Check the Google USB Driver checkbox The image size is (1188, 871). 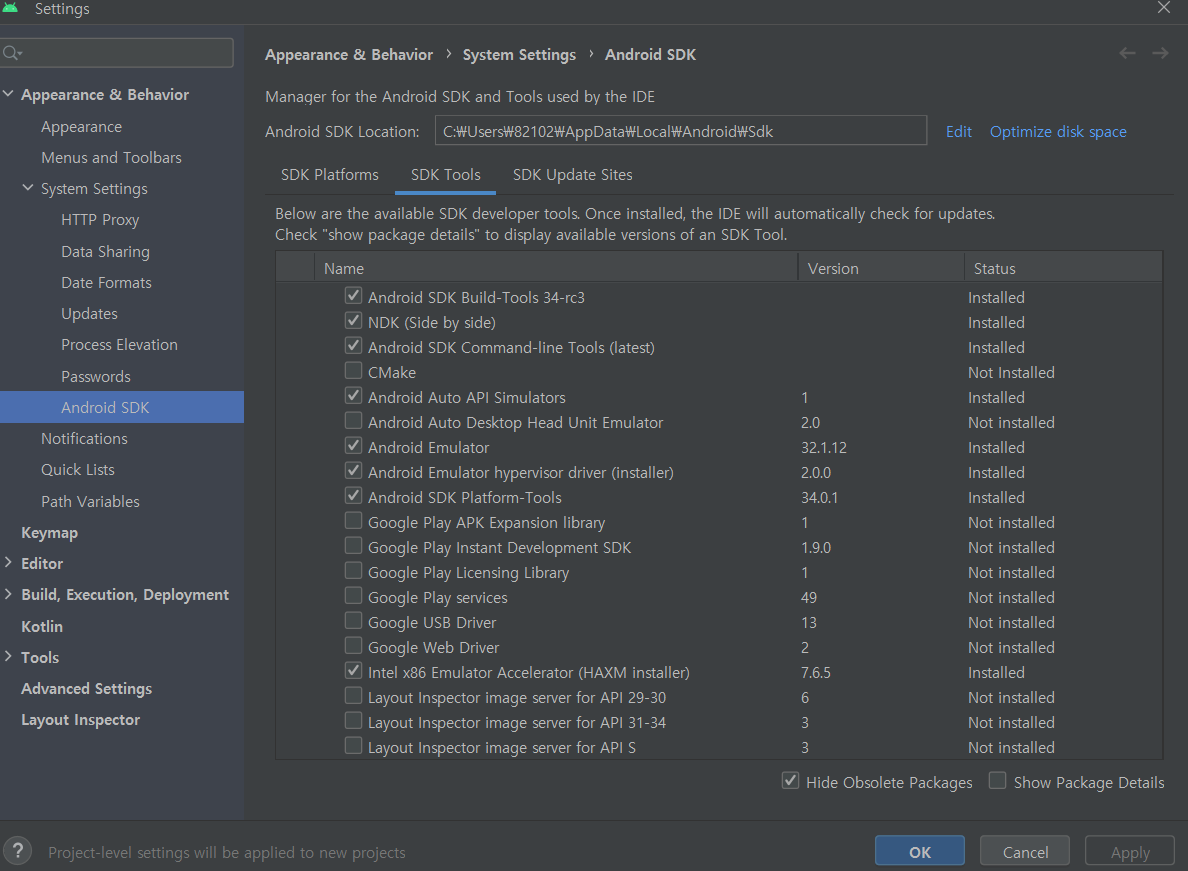(353, 620)
